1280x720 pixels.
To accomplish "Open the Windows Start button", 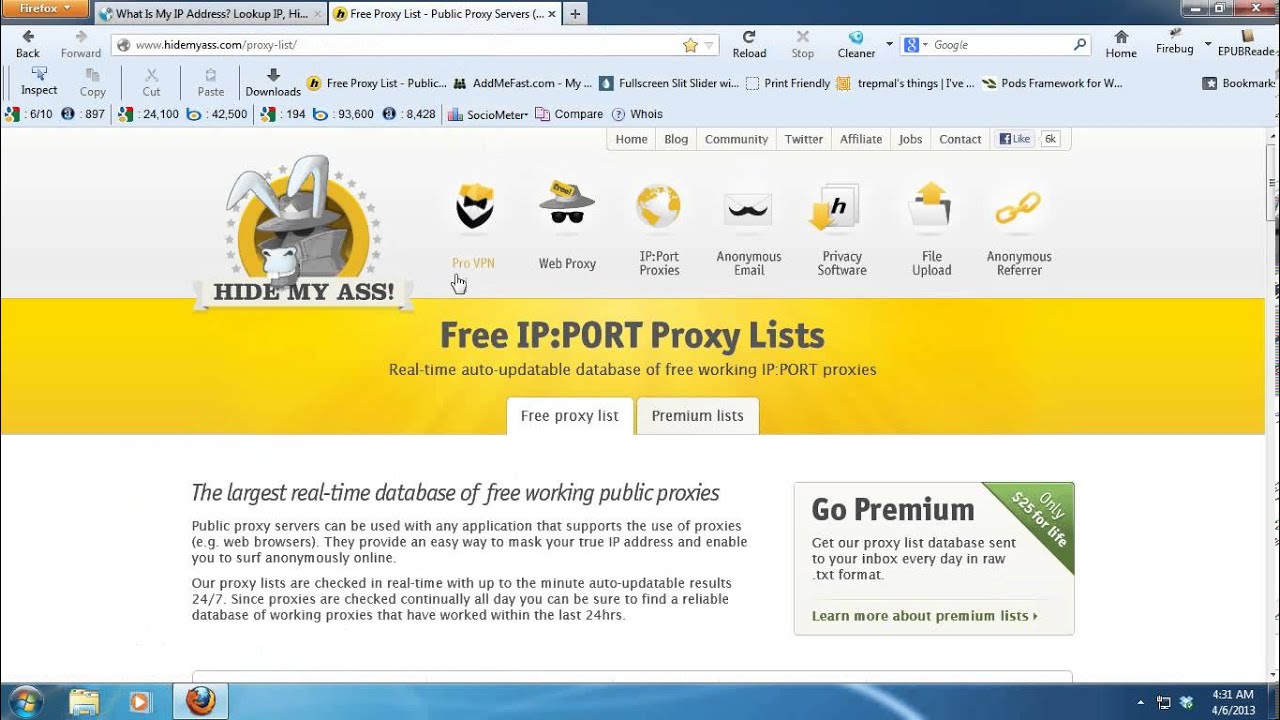I will click(24, 702).
